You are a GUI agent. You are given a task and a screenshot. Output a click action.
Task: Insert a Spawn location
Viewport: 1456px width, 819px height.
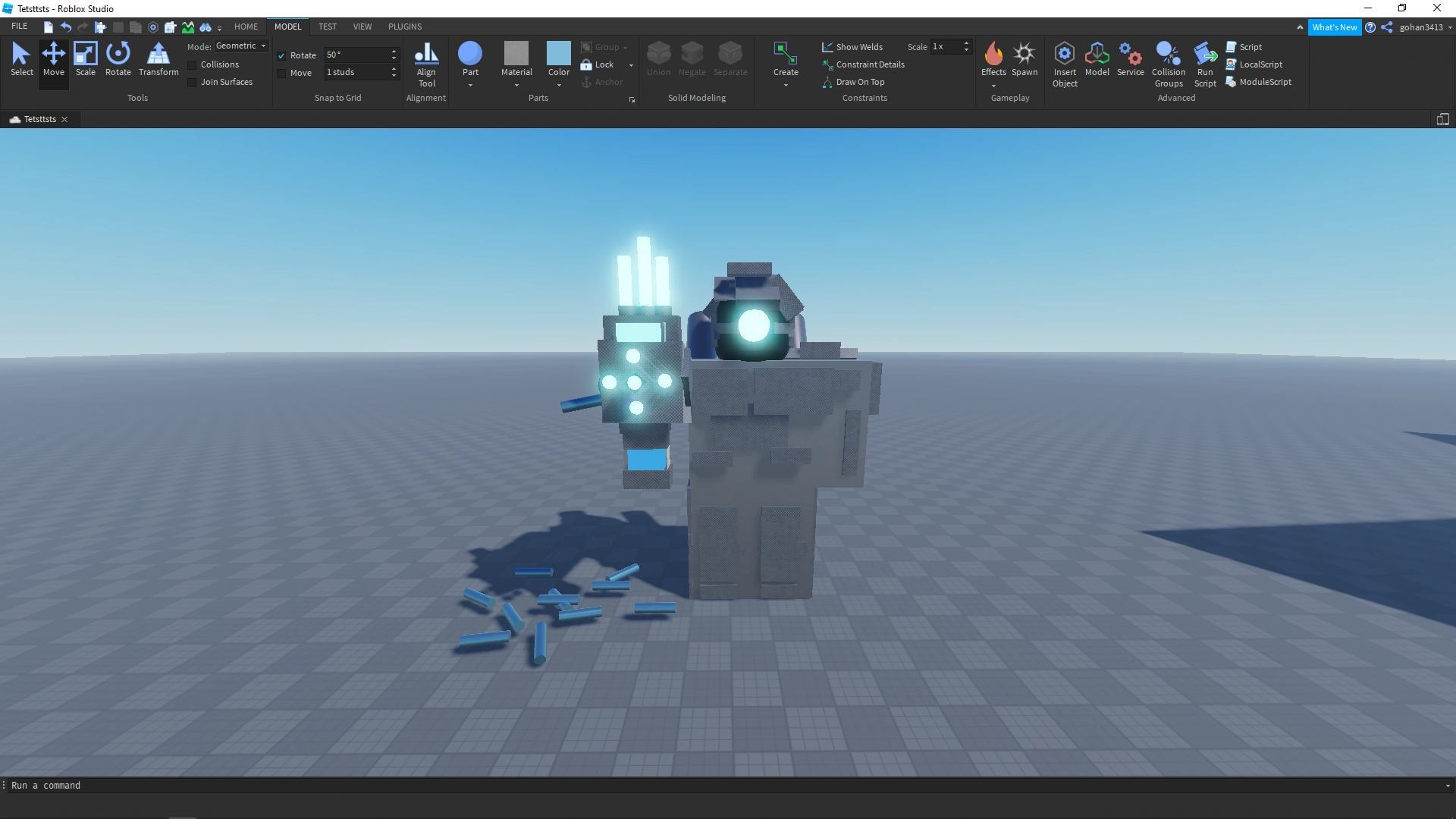point(1025,58)
